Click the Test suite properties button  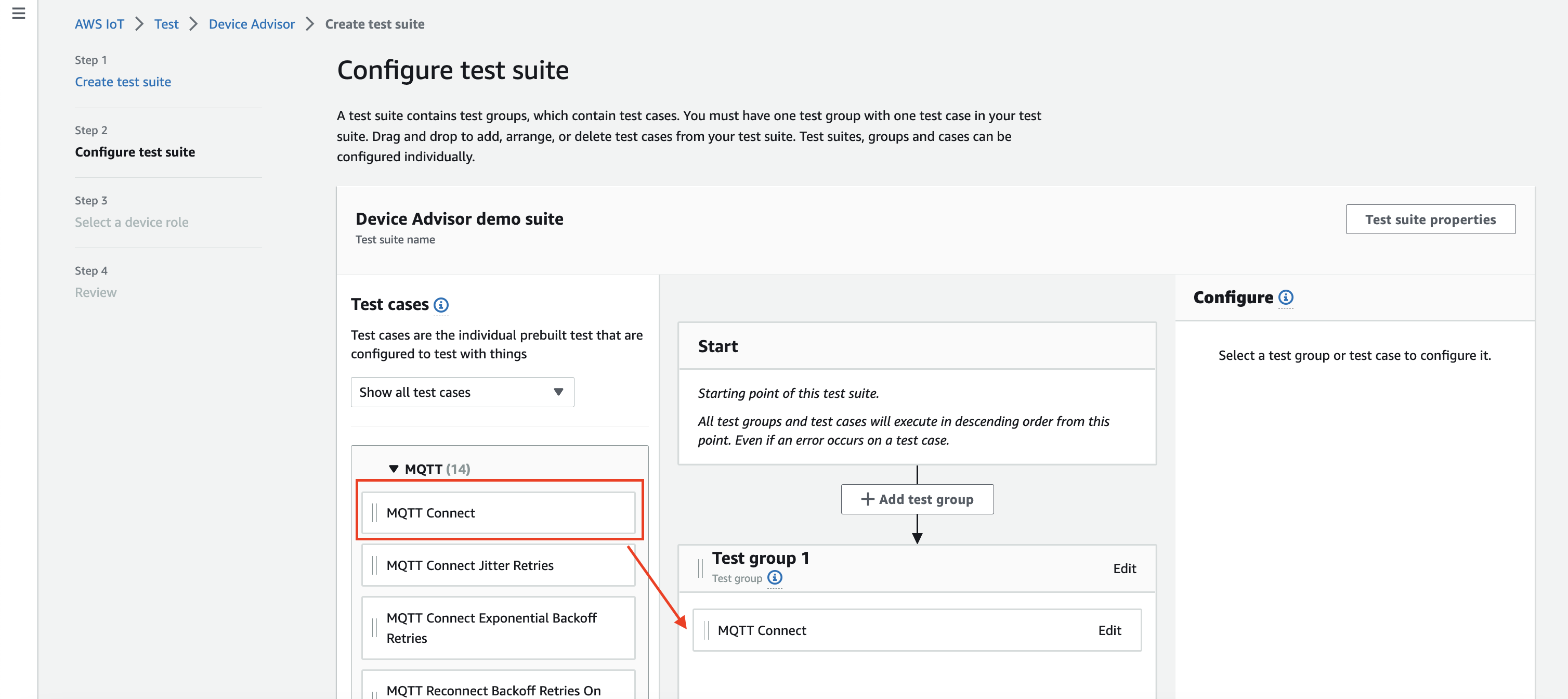[x=1430, y=219]
